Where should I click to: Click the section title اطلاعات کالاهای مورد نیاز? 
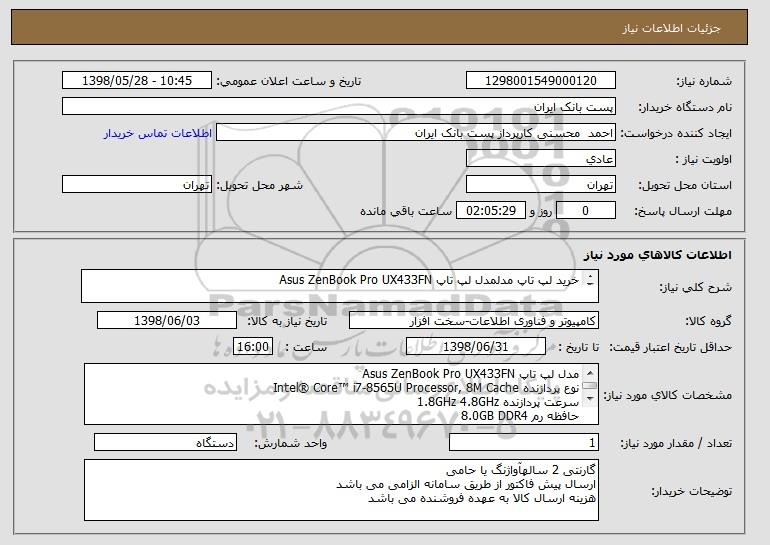point(658,254)
